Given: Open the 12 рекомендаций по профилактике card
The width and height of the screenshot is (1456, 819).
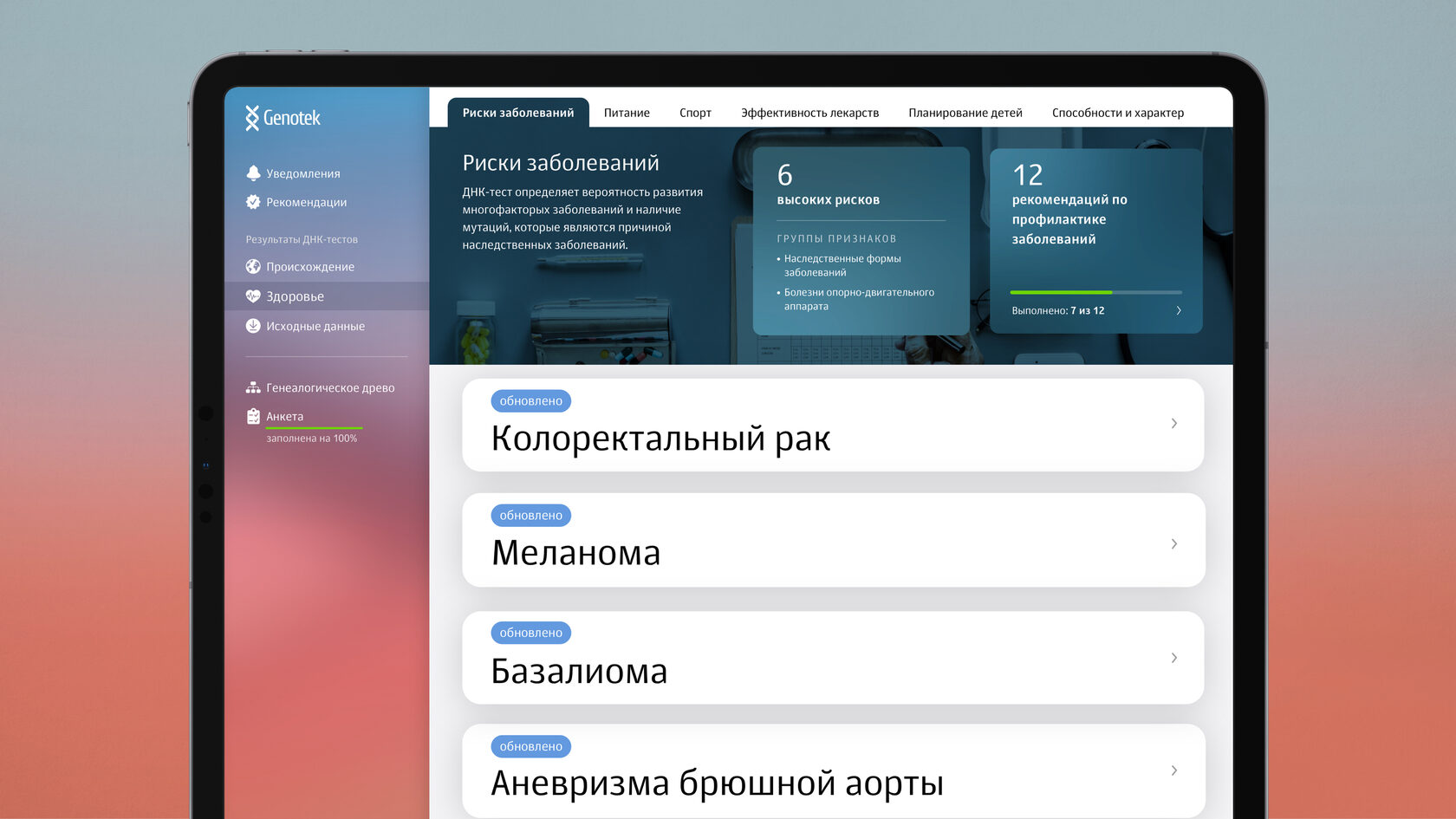Looking at the screenshot, I should click(x=1096, y=241).
